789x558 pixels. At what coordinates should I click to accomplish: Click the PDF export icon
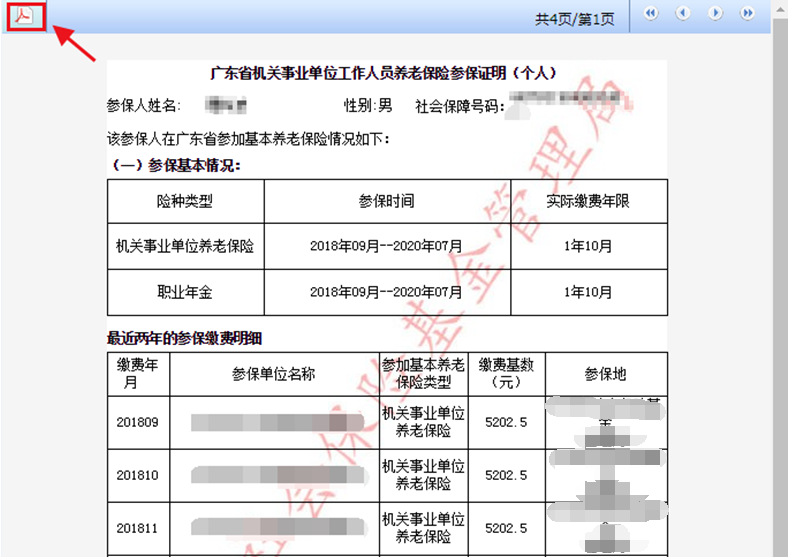(26, 16)
